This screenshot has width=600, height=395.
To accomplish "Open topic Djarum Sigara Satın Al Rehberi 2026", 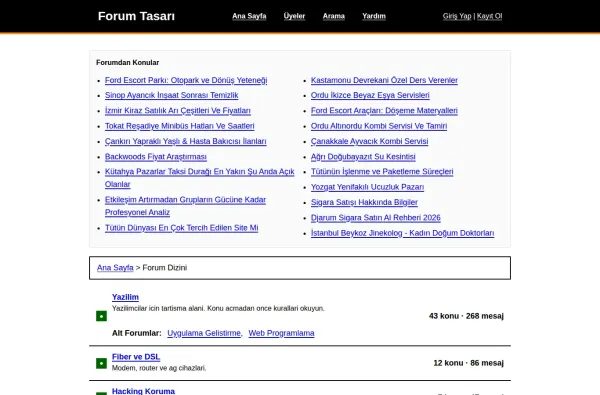I will tap(375, 218).
